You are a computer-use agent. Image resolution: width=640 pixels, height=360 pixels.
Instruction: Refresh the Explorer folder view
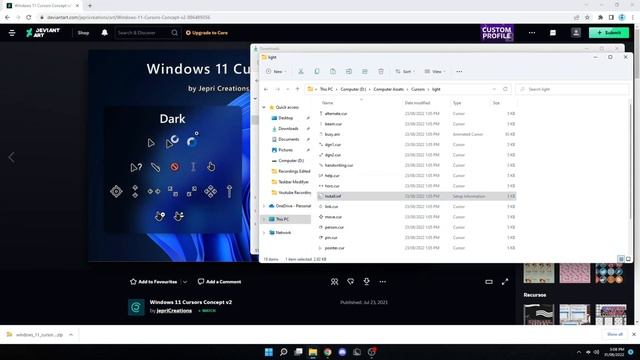(505, 89)
